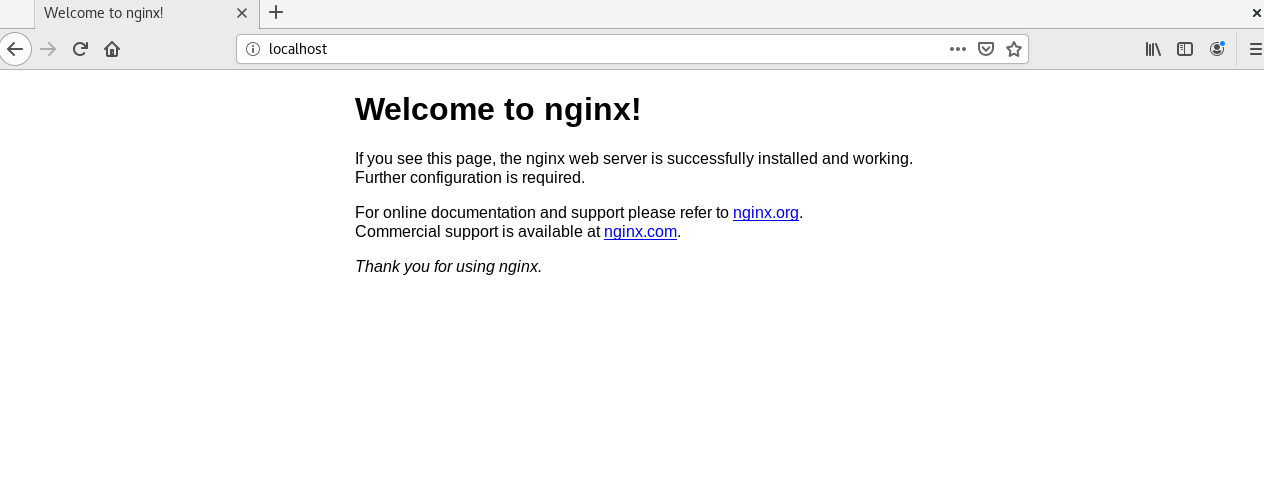Open the Library history and bookmarks icon
The width and height of the screenshot is (1264, 485).
(1153, 49)
